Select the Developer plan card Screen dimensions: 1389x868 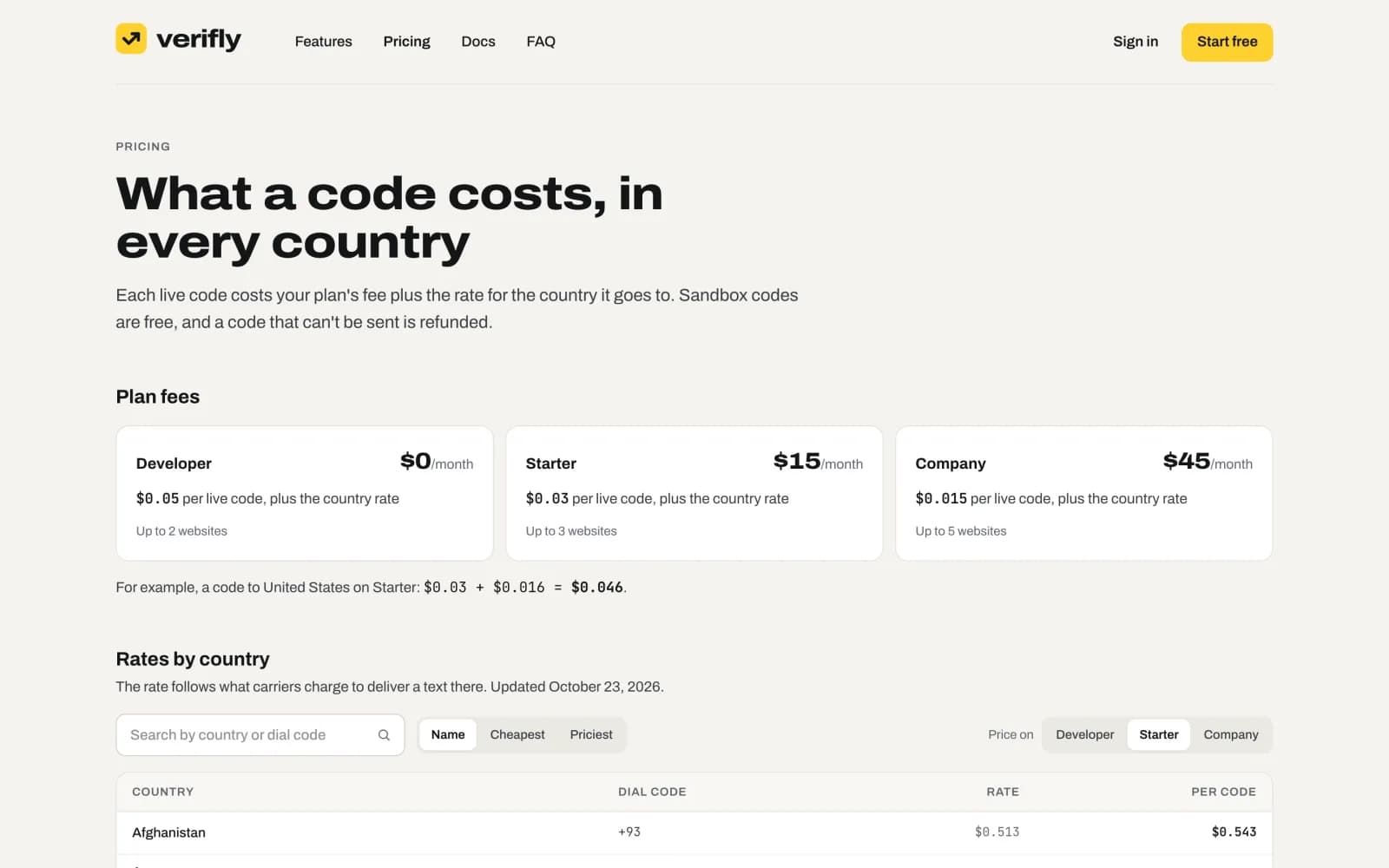[x=305, y=493]
